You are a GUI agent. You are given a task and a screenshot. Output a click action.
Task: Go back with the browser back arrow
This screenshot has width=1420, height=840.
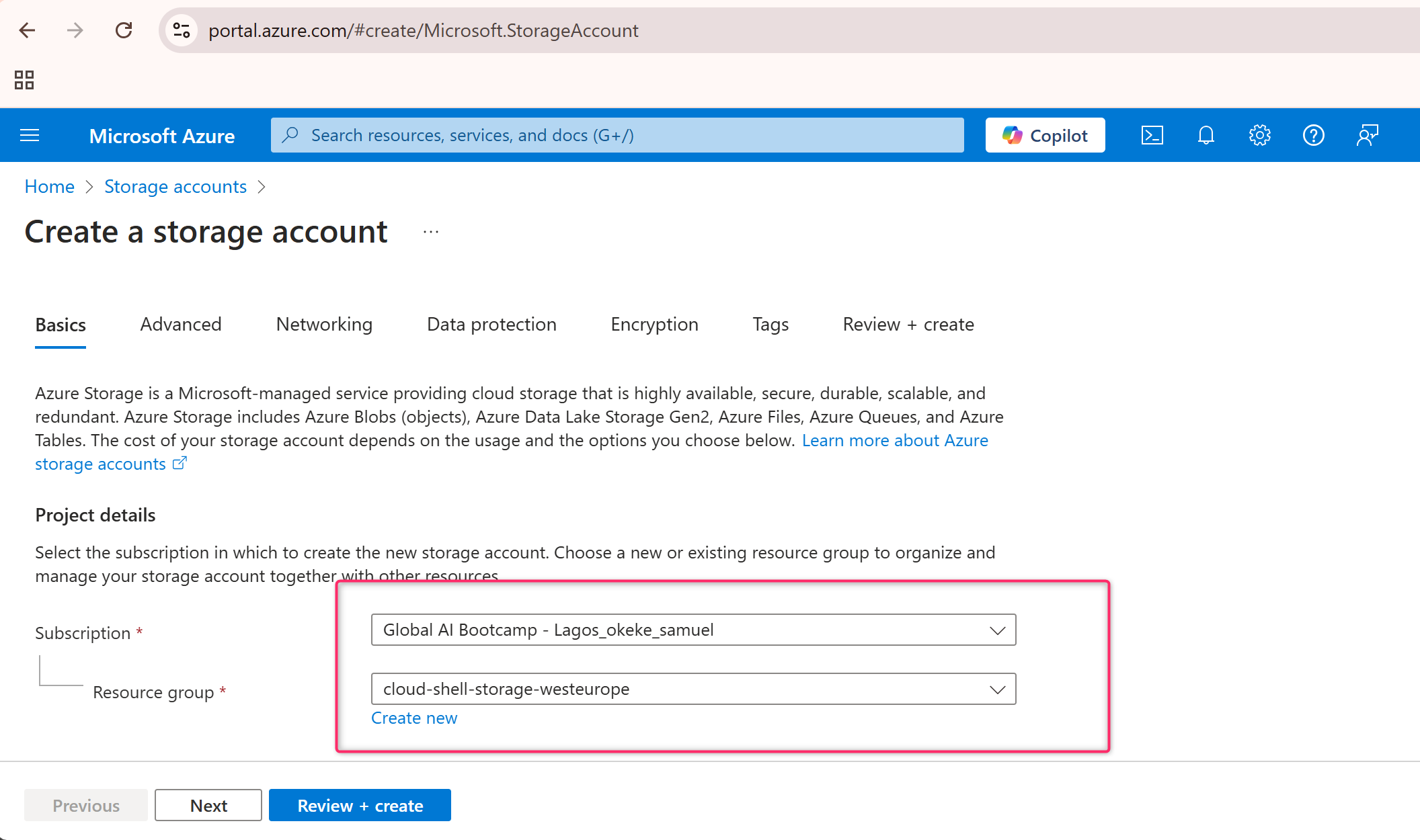[27, 30]
